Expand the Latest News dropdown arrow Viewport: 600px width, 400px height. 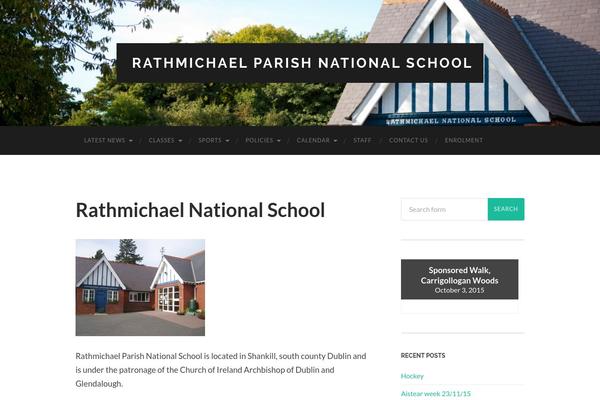pos(131,140)
